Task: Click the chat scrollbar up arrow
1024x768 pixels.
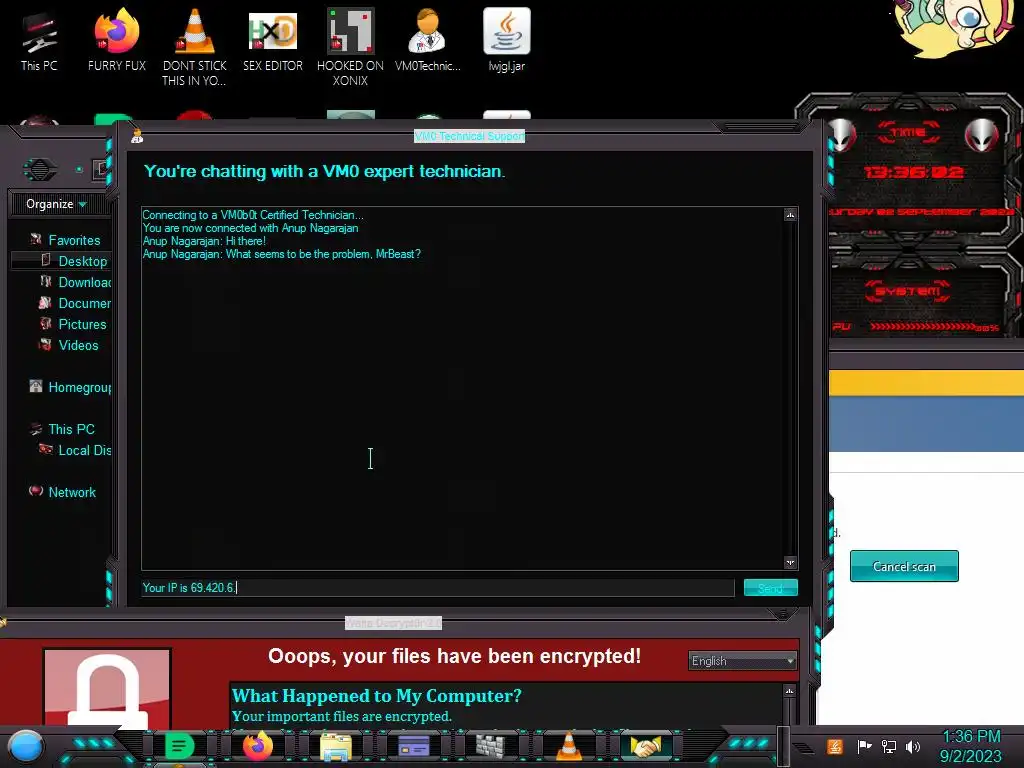Action: 790,215
